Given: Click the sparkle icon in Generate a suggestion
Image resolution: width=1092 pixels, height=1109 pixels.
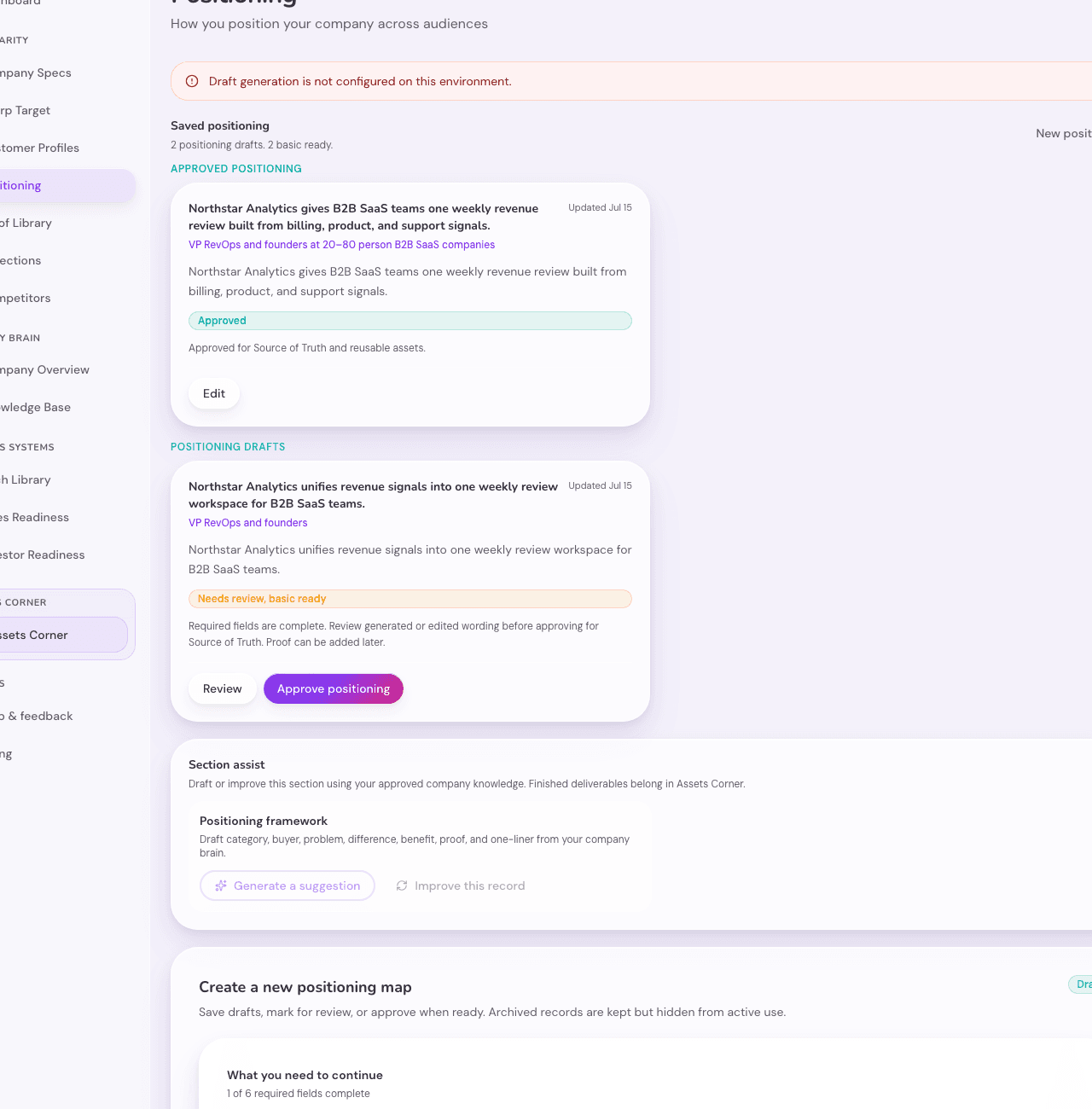Looking at the screenshot, I should (x=221, y=885).
